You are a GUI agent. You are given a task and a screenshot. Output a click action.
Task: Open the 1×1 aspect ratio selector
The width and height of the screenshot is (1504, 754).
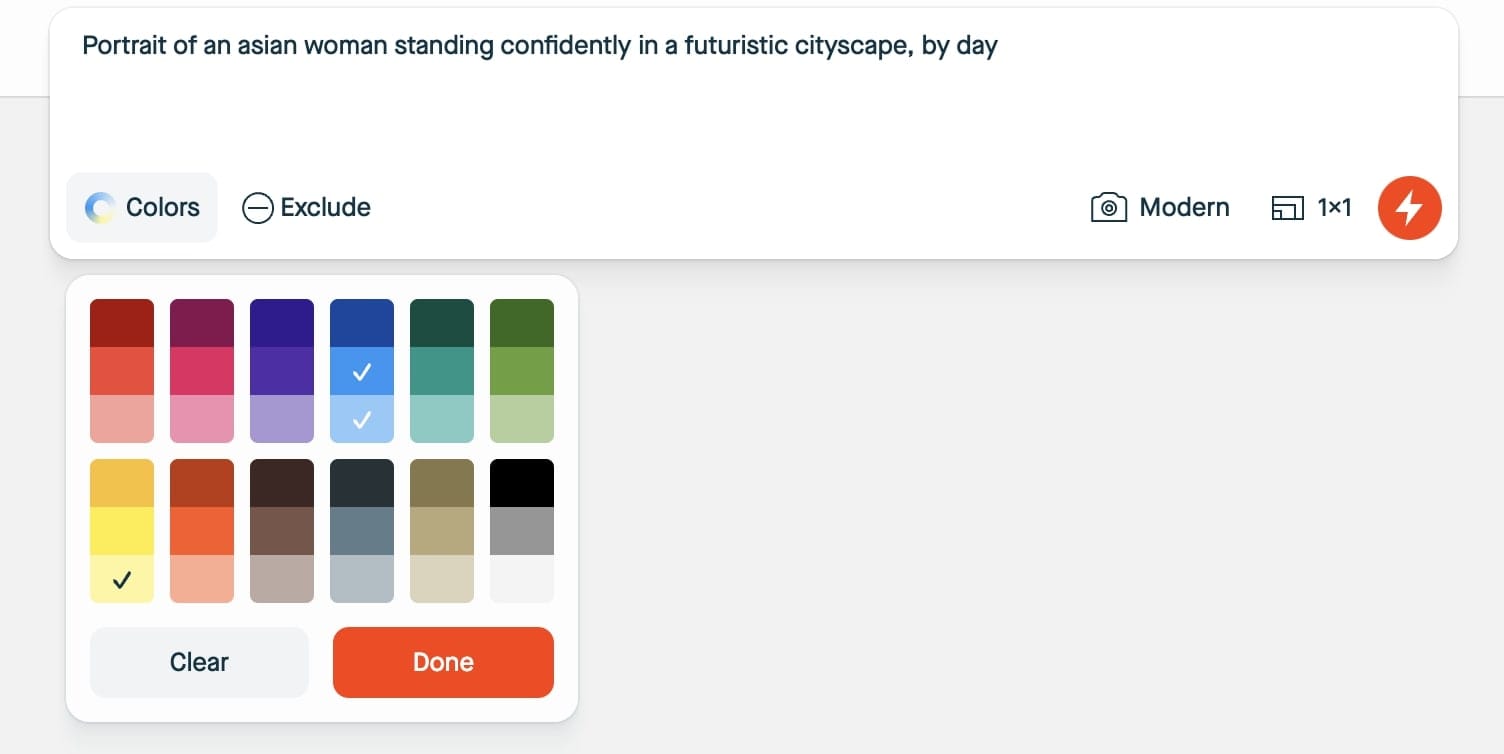click(1333, 208)
